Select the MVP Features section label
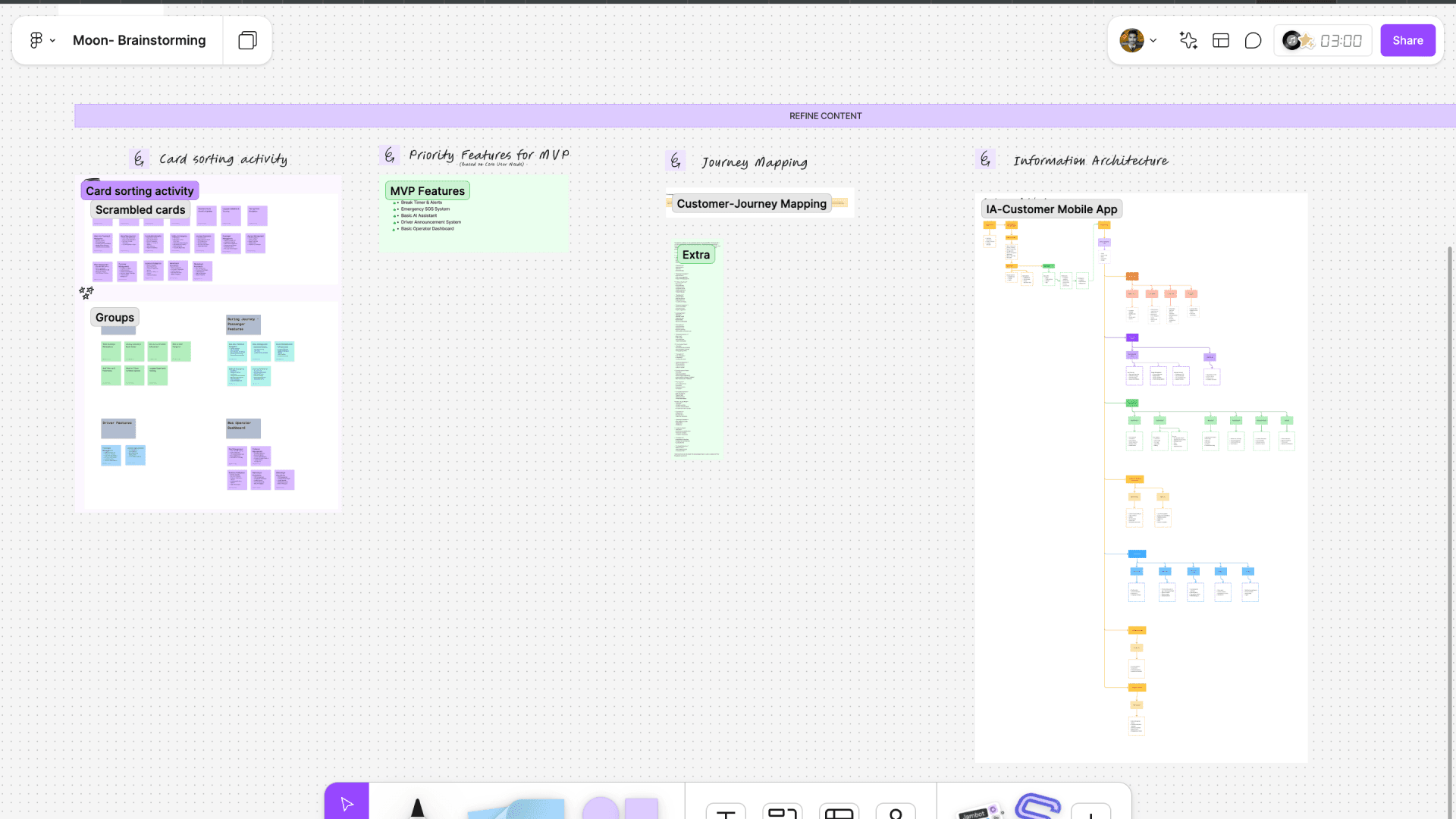Screen dimensions: 1456x819 coord(427,191)
